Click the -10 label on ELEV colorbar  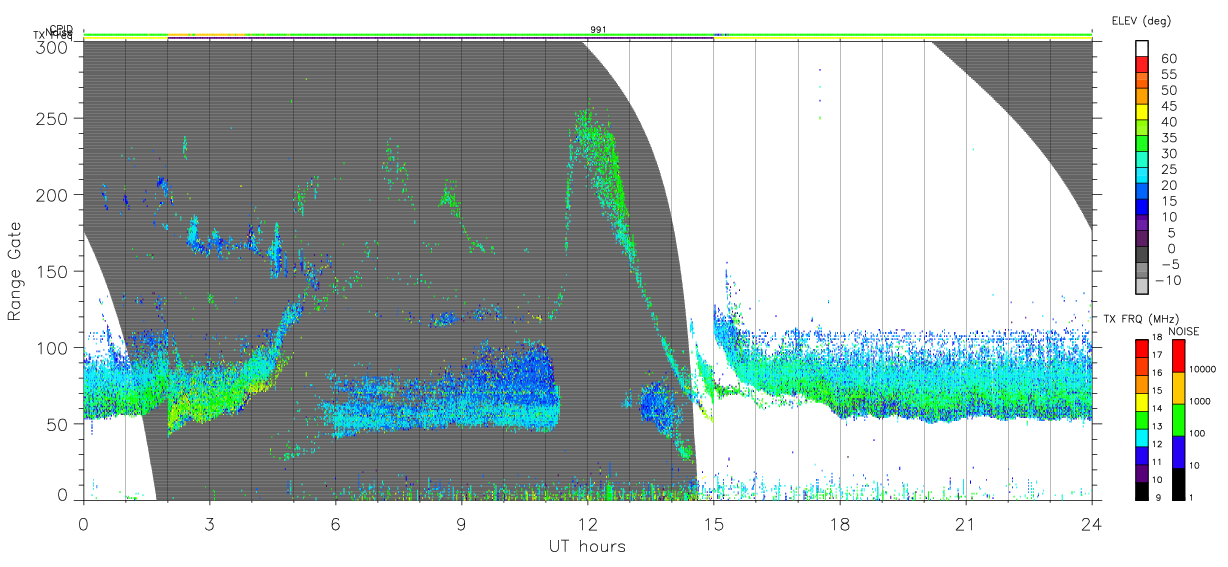1171,281
